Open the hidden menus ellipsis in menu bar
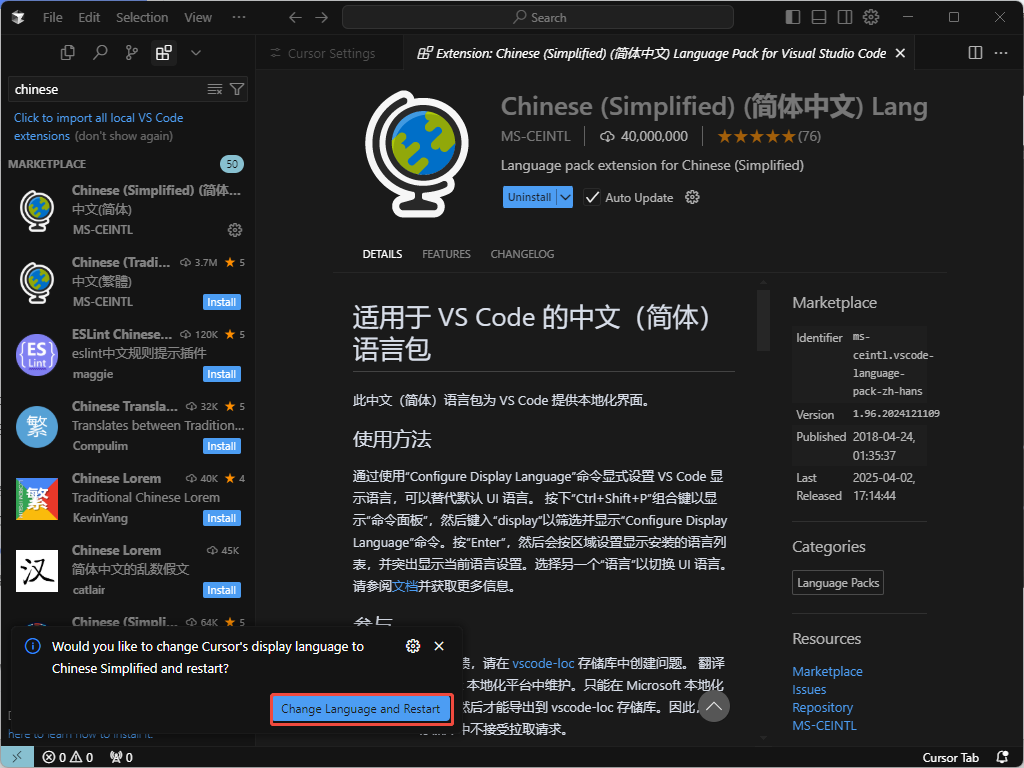This screenshot has width=1024, height=768. click(x=239, y=18)
